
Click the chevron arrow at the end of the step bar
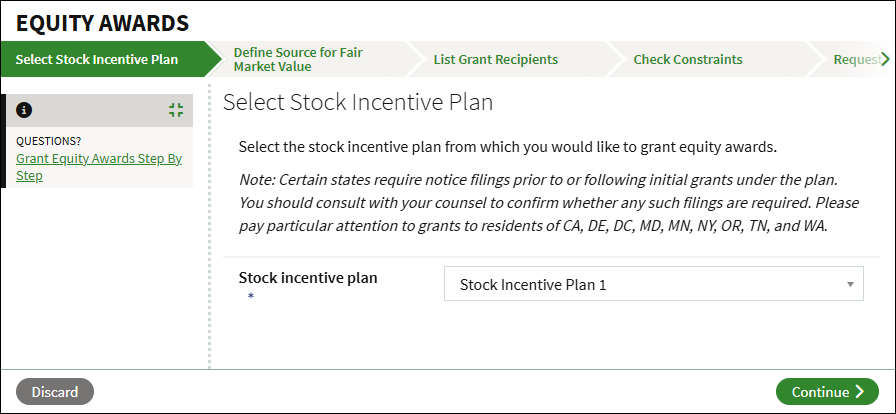[885, 59]
